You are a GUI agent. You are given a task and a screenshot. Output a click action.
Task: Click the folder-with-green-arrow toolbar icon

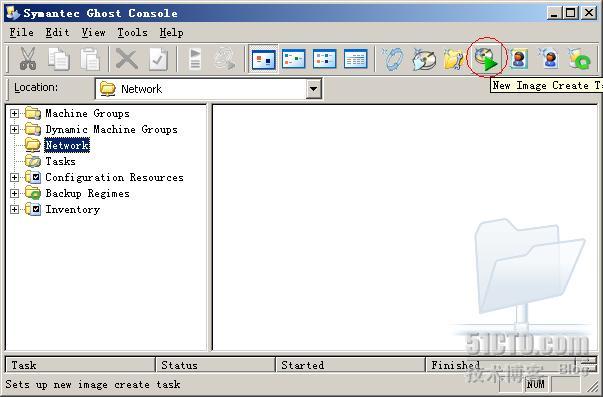(x=579, y=59)
